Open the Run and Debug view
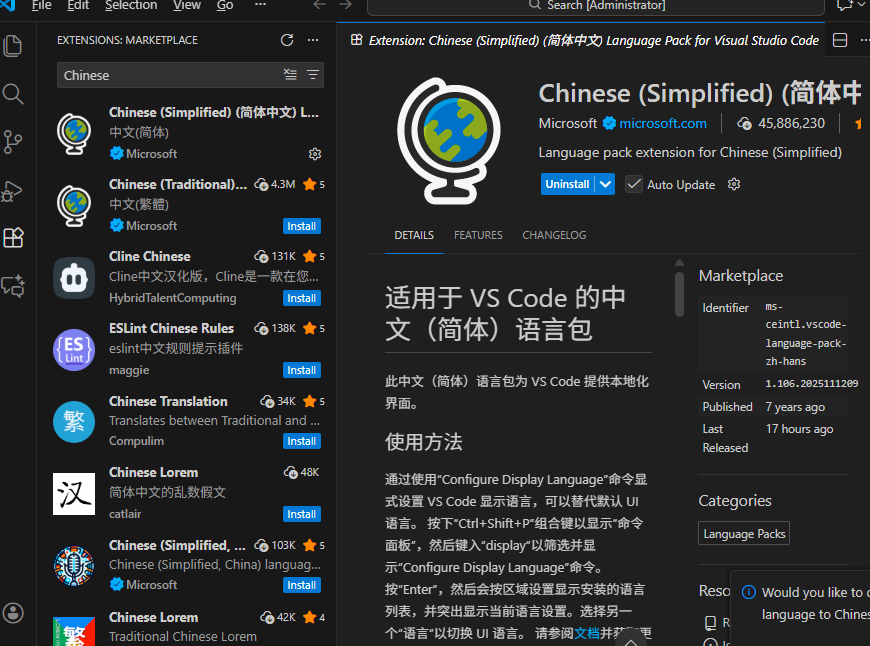Image resolution: width=870 pixels, height=646 pixels. (x=13, y=191)
